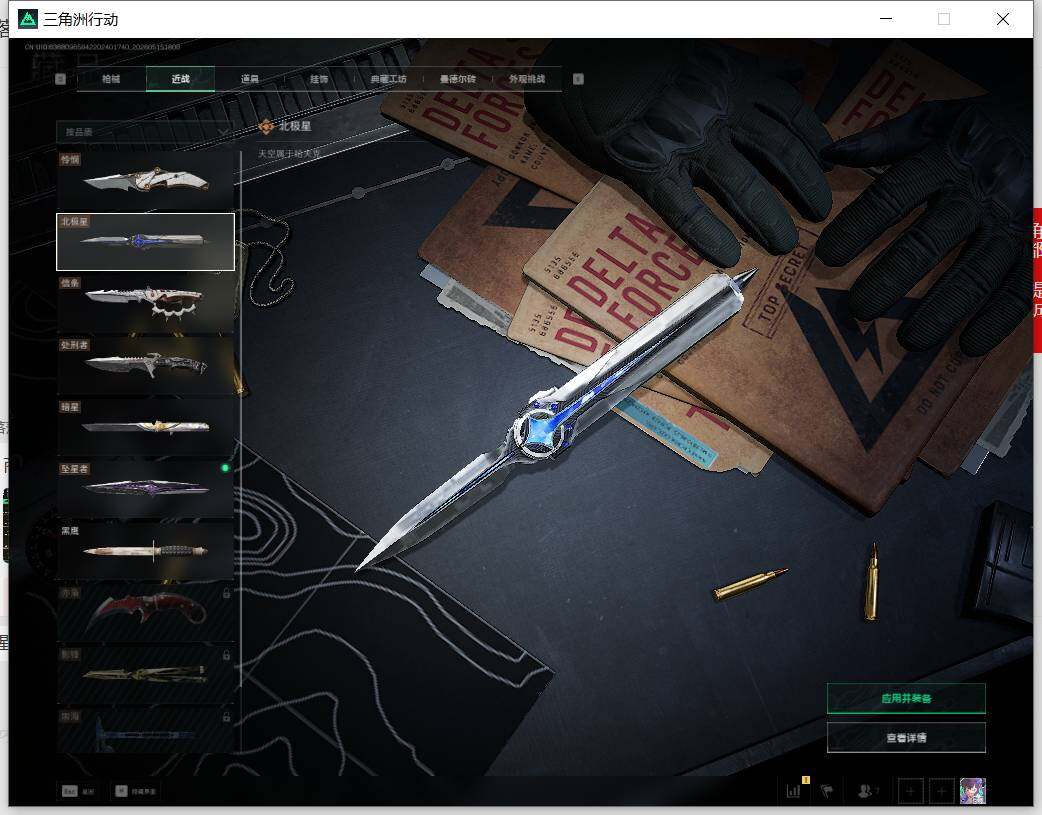Choose the spiked knuckle-guard knife skin
The height and width of the screenshot is (815, 1042).
point(145,304)
